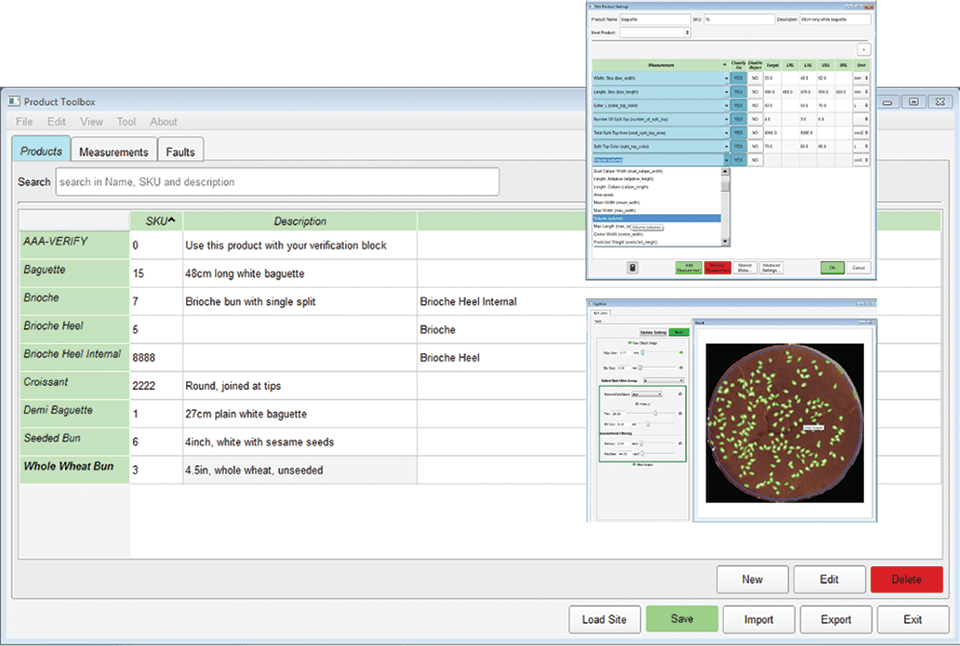Select the Croissant product row
Screen dimensions: 960x646
(480, 386)
